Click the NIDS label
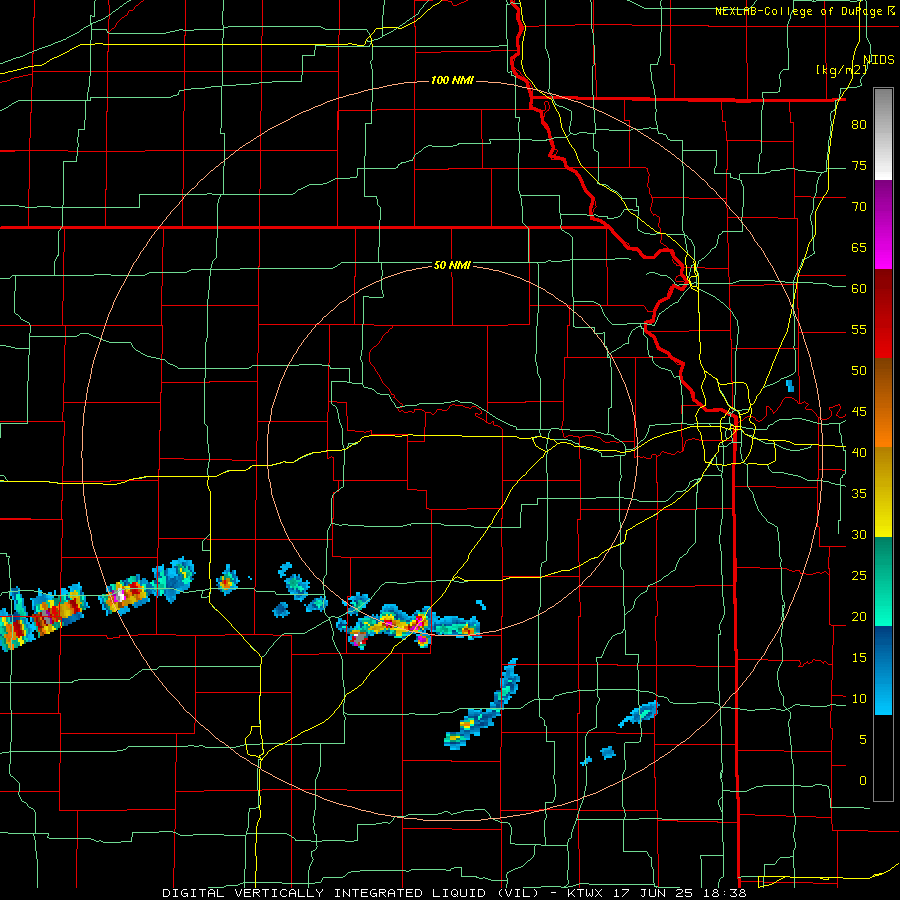 coord(879,59)
